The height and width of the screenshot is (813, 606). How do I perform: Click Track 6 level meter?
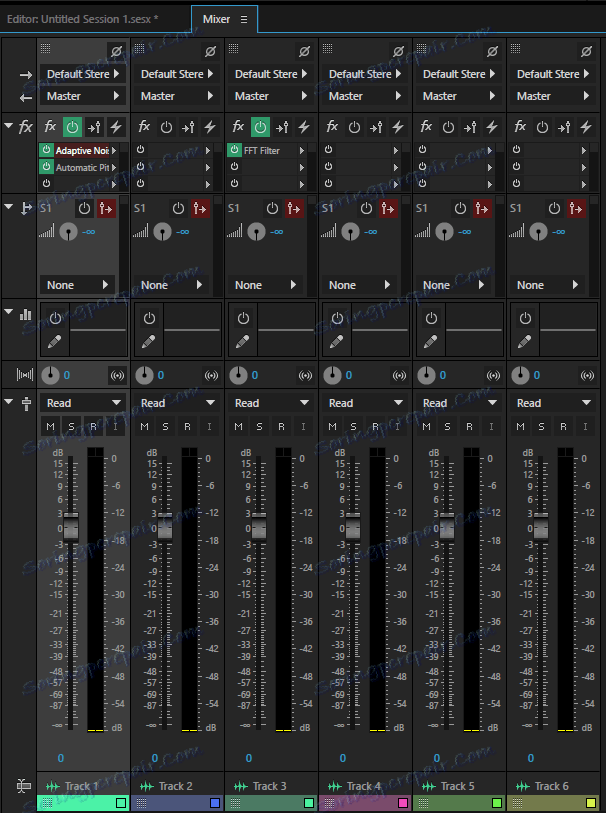(566, 590)
